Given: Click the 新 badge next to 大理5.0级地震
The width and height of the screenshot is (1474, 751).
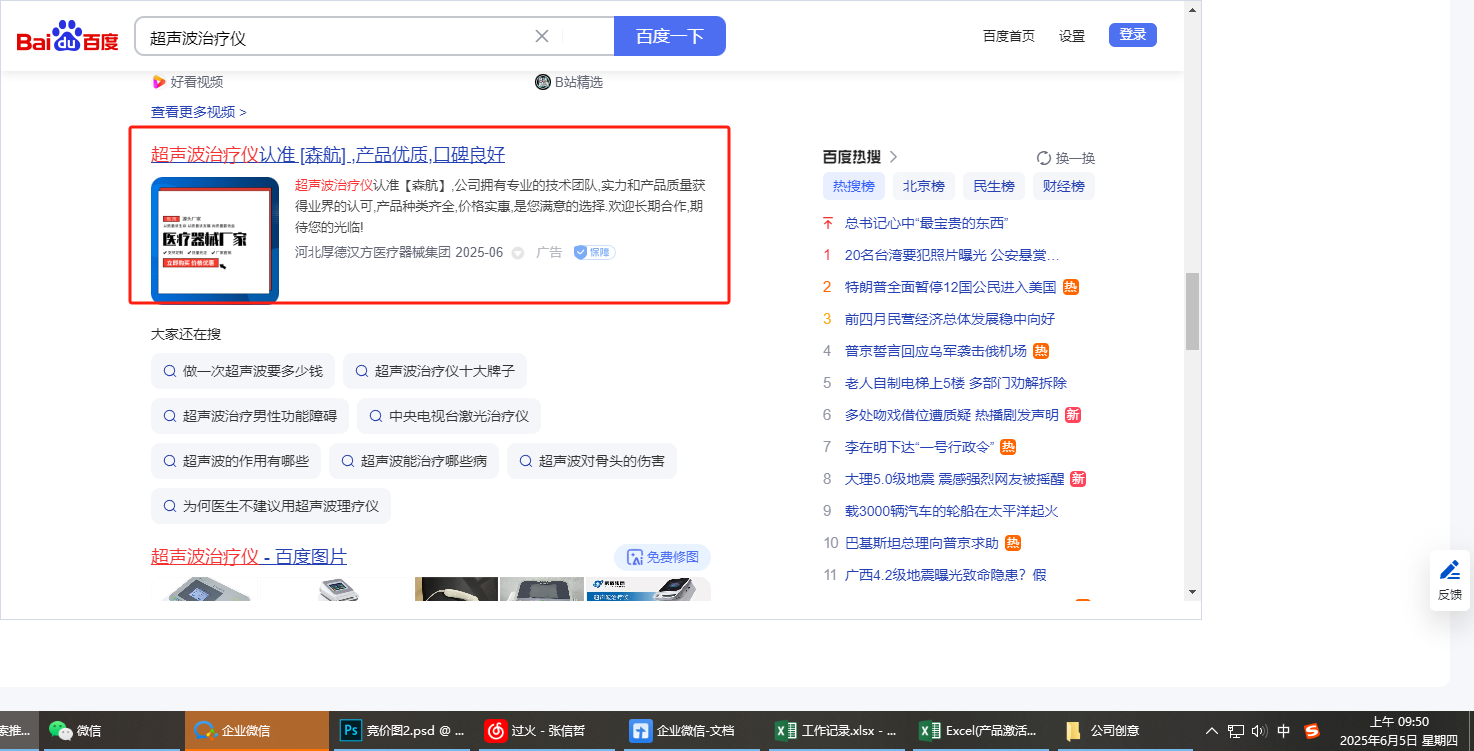Looking at the screenshot, I should click(1078, 479).
